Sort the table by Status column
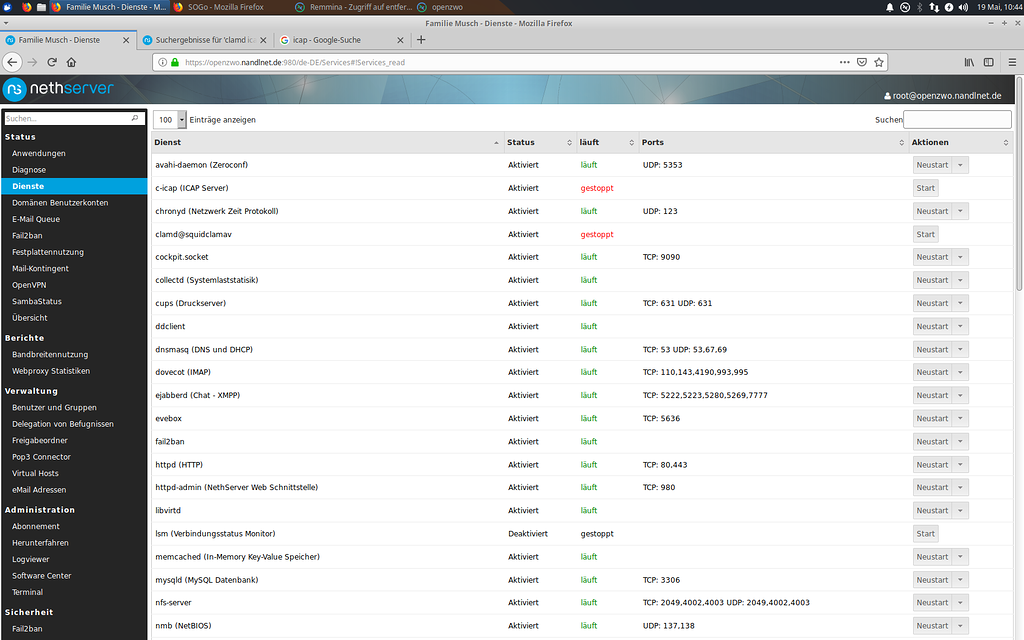 [521, 142]
